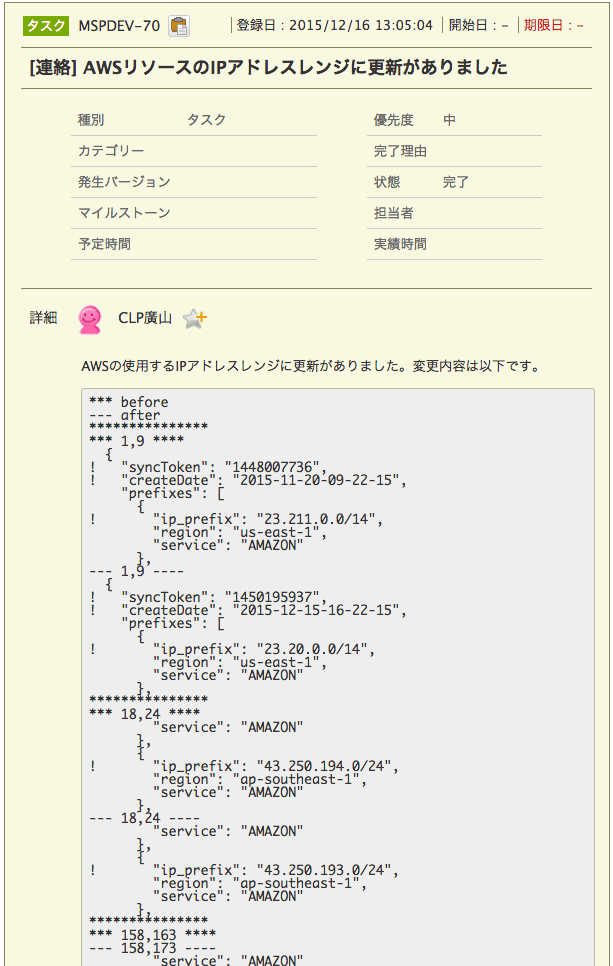Click the star-plus icon beside CLP廣山
Screen dimensions: 613x966
(195, 319)
